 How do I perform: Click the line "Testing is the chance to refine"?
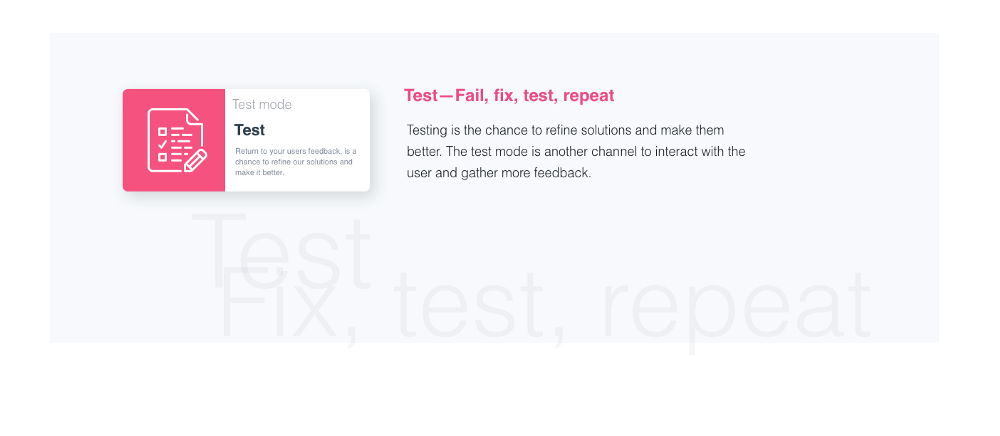pos(566,131)
